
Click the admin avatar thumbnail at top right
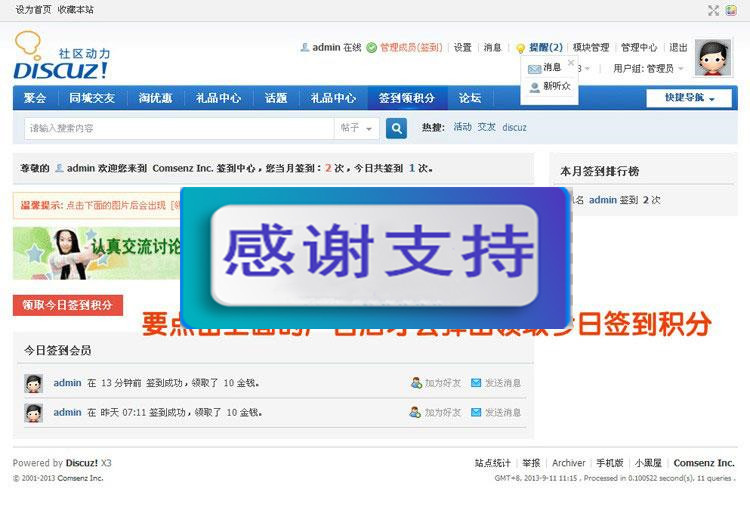[x=713, y=59]
